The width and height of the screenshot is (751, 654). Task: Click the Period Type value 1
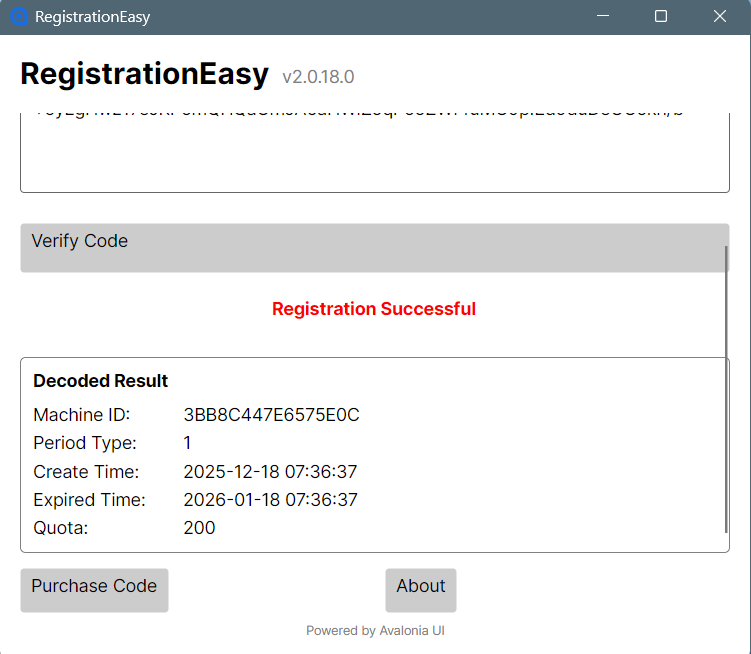point(188,443)
